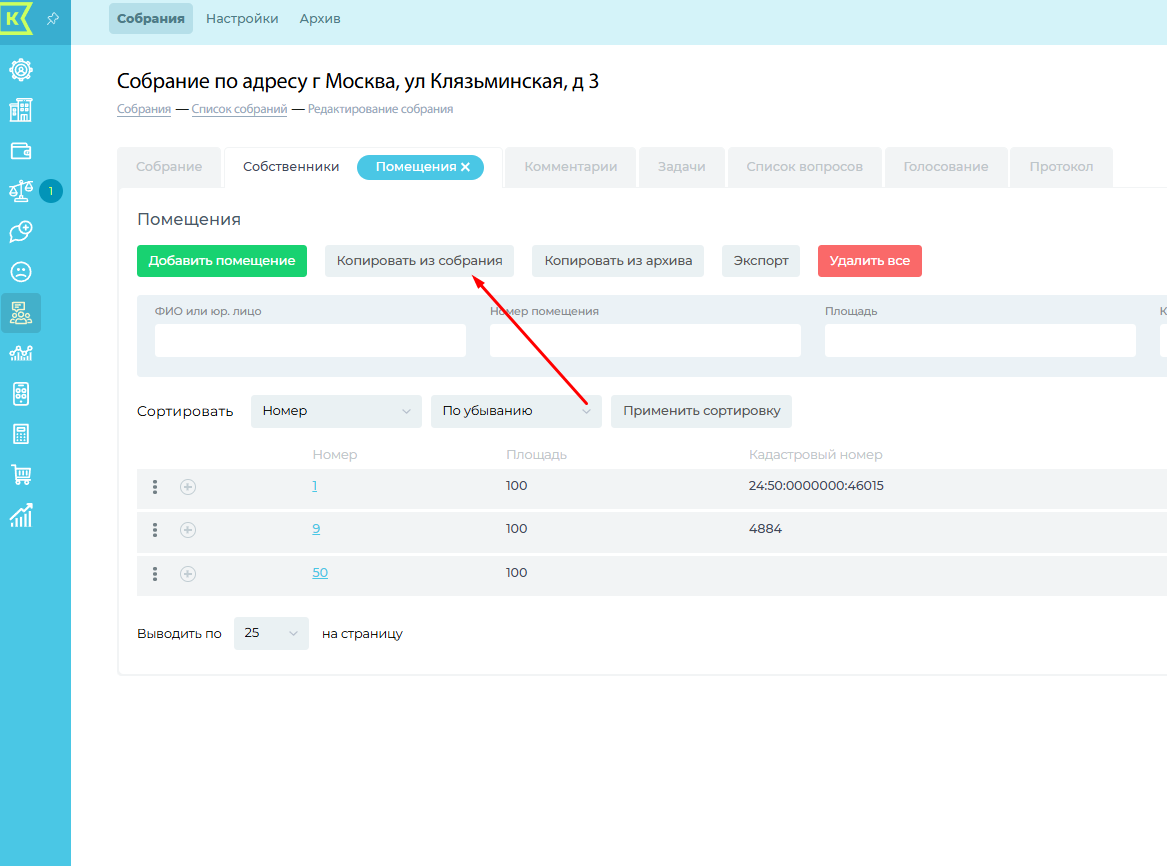The height and width of the screenshot is (866, 1167).
Task: Open the scales icon with badge 1
Action: (21, 190)
